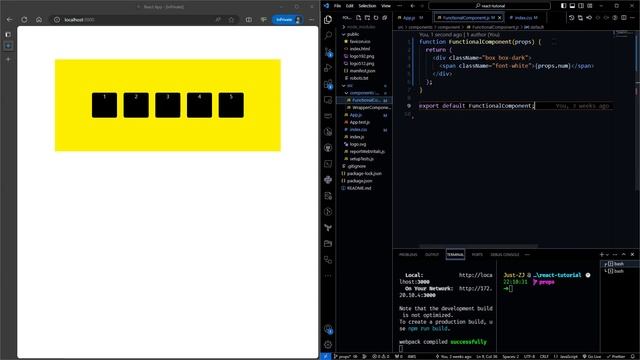
Task: Open the browser settings and more menu
Action: tap(311, 20)
